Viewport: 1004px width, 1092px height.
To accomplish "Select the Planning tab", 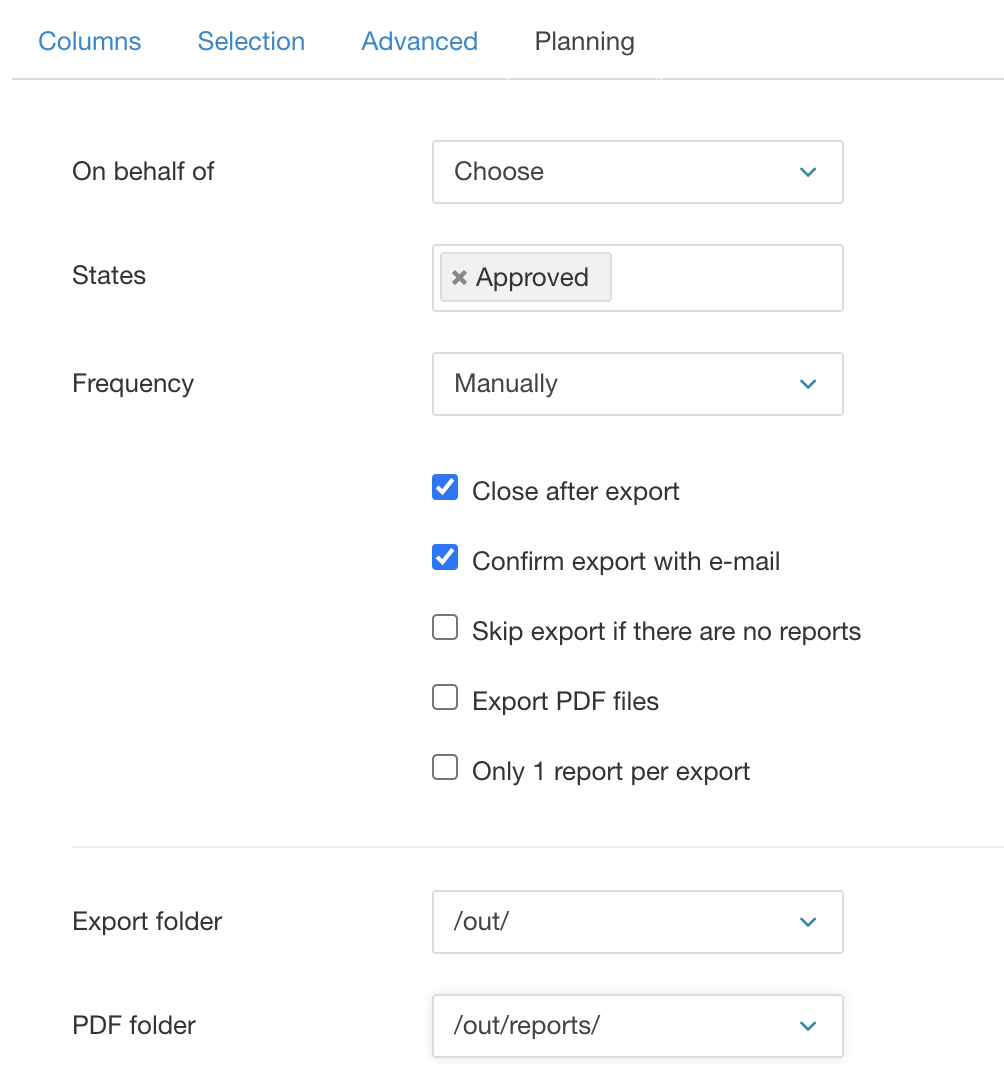I will [585, 42].
